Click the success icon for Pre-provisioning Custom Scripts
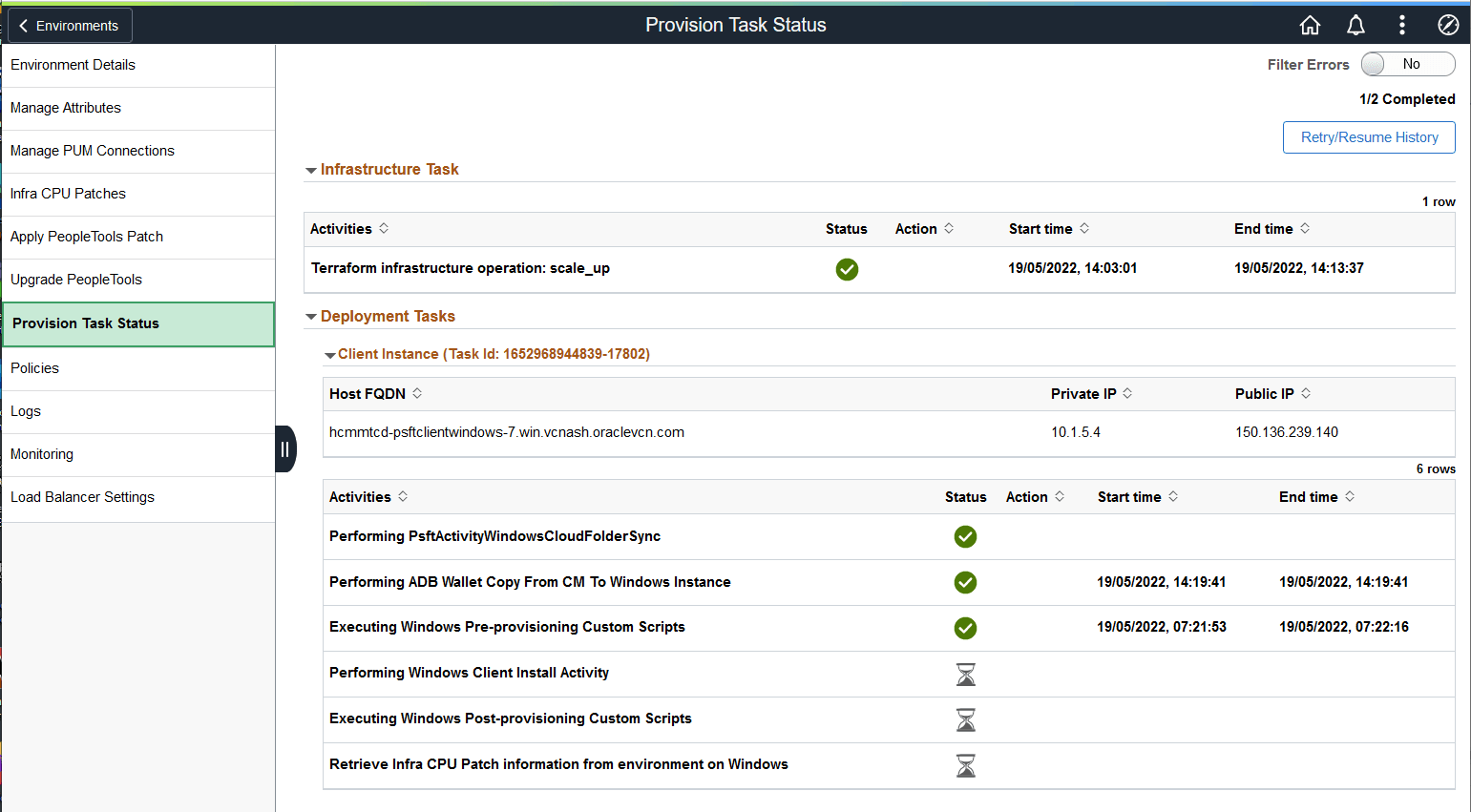This screenshot has width=1471, height=812. click(965, 628)
